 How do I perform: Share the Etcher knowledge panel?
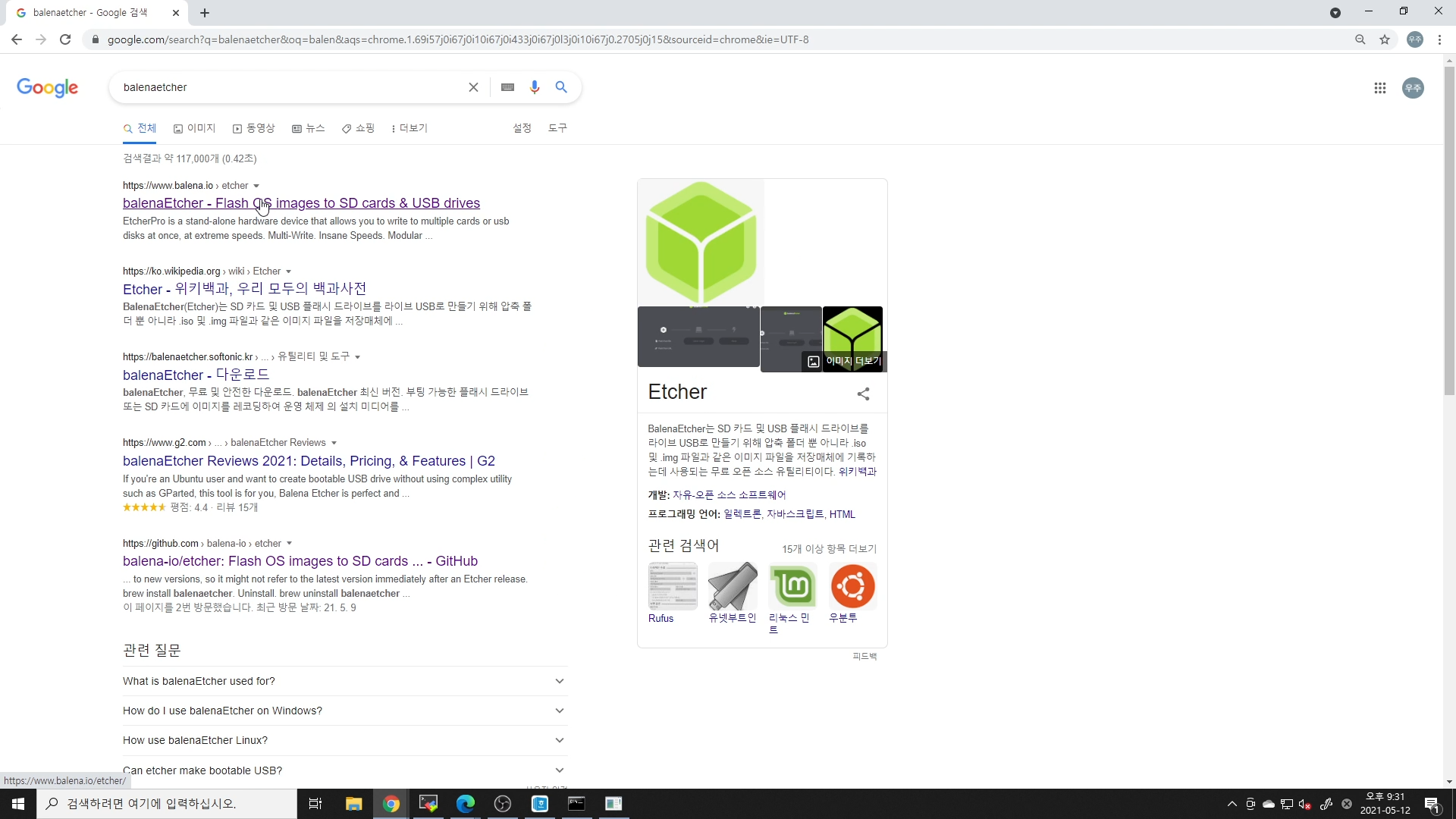pyautogui.click(x=863, y=394)
